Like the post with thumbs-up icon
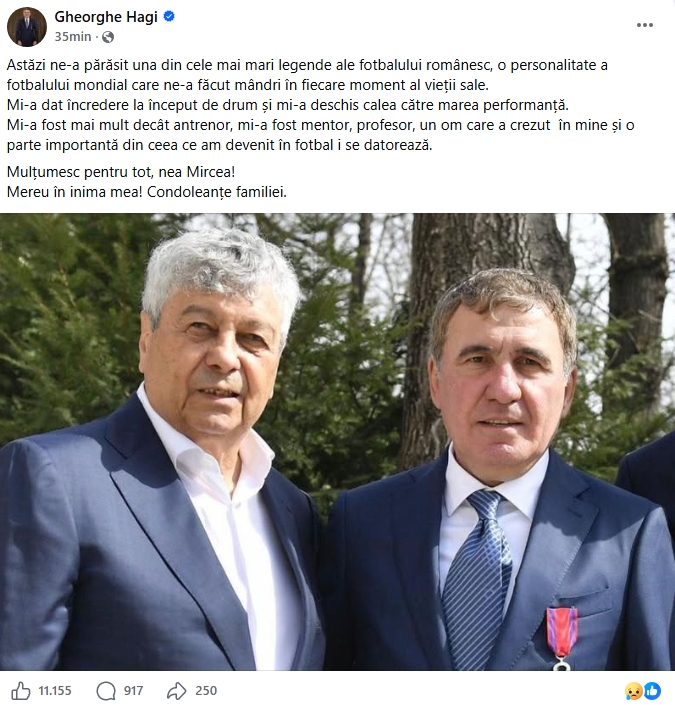675x705 pixels. pos(21,691)
